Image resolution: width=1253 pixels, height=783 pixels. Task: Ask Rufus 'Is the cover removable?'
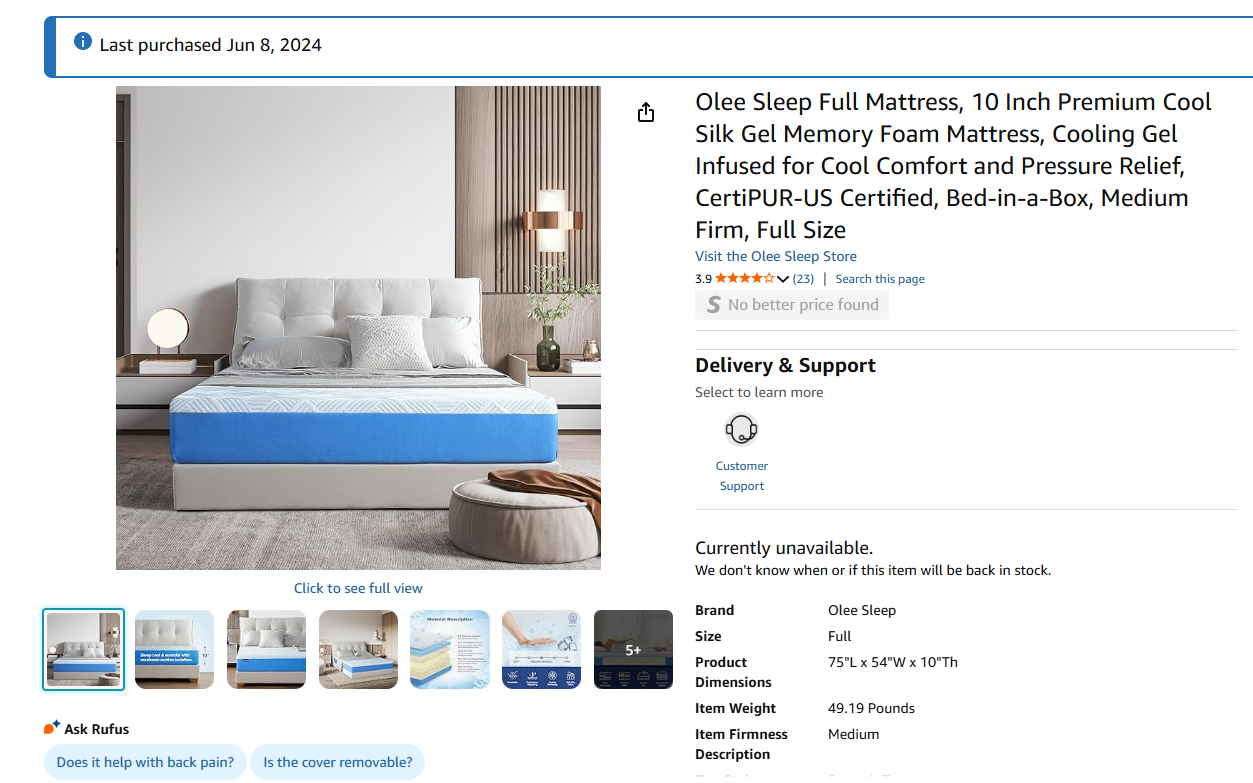pos(338,762)
